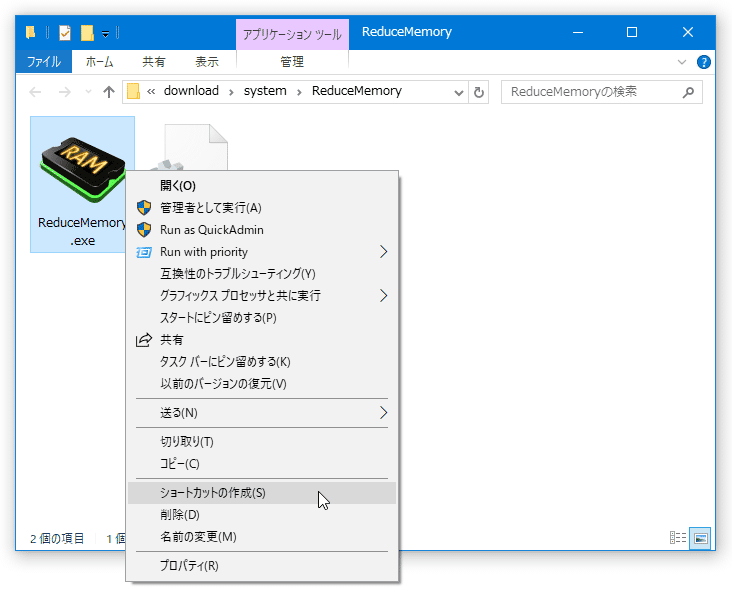The width and height of the screenshot is (732, 590).
Task: Open the Explorer help question mark icon
Action: [x=704, y=62]
